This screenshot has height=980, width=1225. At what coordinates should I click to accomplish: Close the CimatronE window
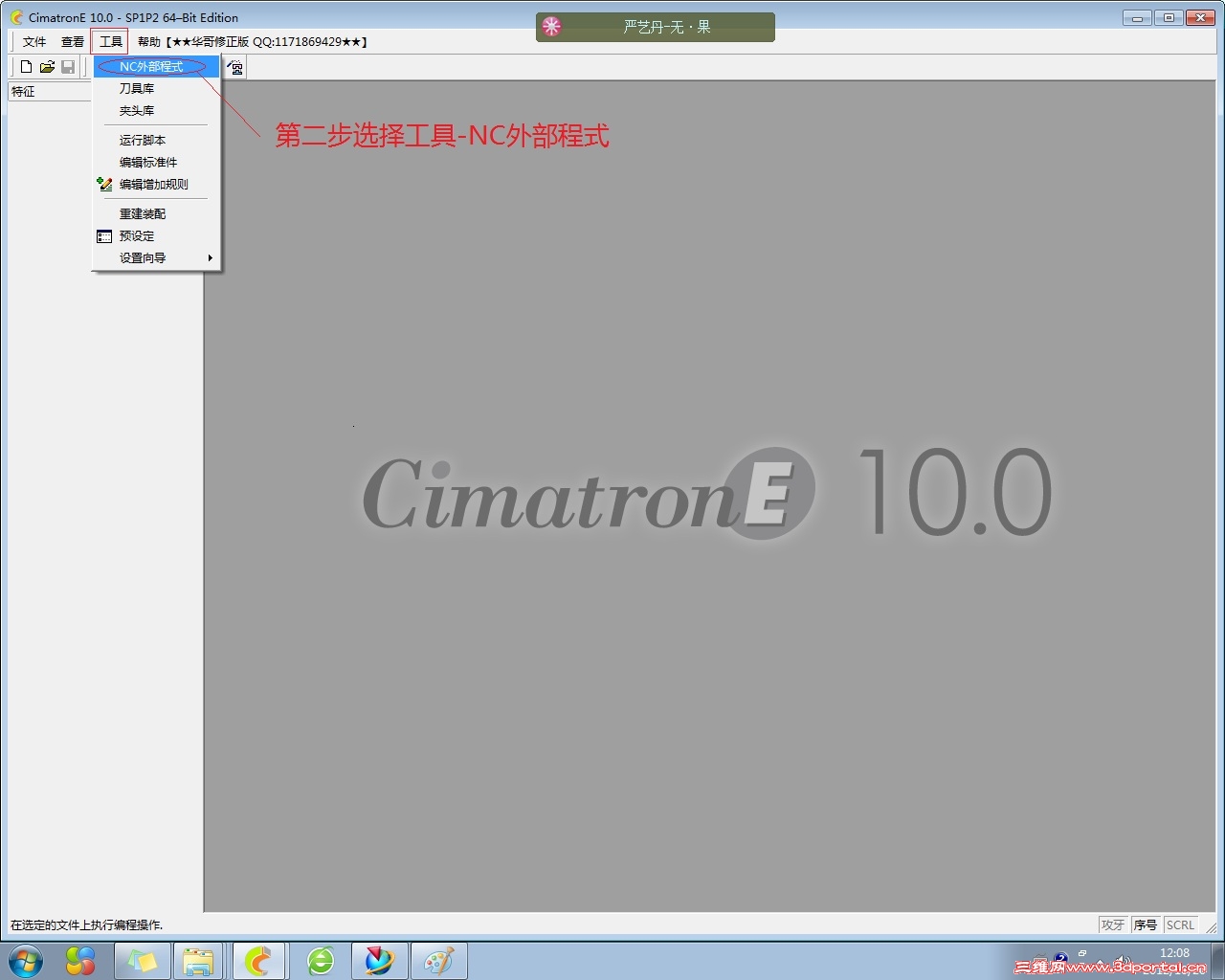click(x=1200, y=17)
